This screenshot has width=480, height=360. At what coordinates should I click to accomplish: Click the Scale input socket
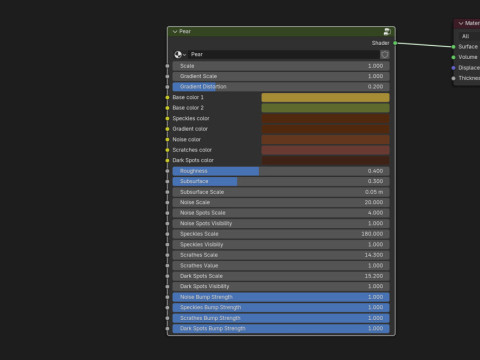click(x=167, y=66)
